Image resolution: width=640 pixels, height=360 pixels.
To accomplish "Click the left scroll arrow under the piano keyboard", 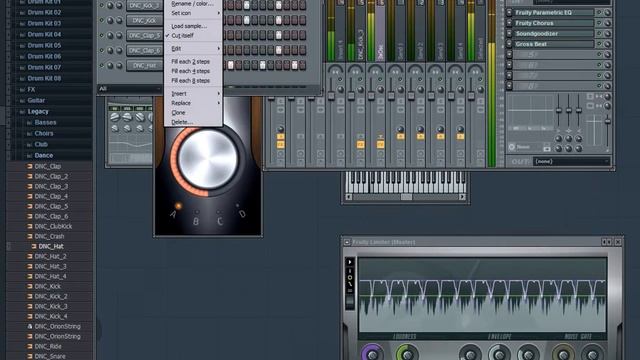I will click(349, 197).
